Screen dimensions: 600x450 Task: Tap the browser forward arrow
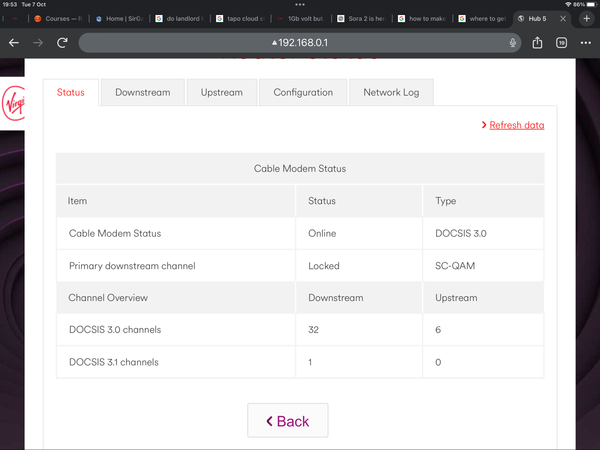(x=38, y=43)
